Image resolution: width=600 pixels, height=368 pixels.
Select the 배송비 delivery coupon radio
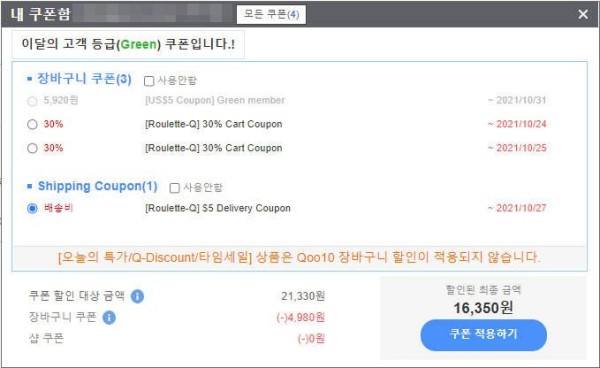click(33, 208)
